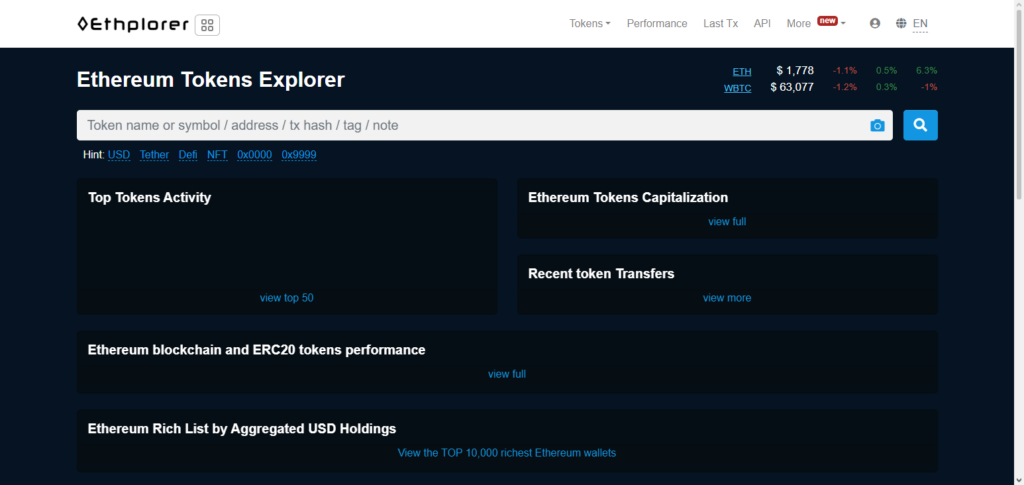View the TOP 10,000 richest Ethereum wallets
The image size is (1024, 485).
click(x=507, y=452)
